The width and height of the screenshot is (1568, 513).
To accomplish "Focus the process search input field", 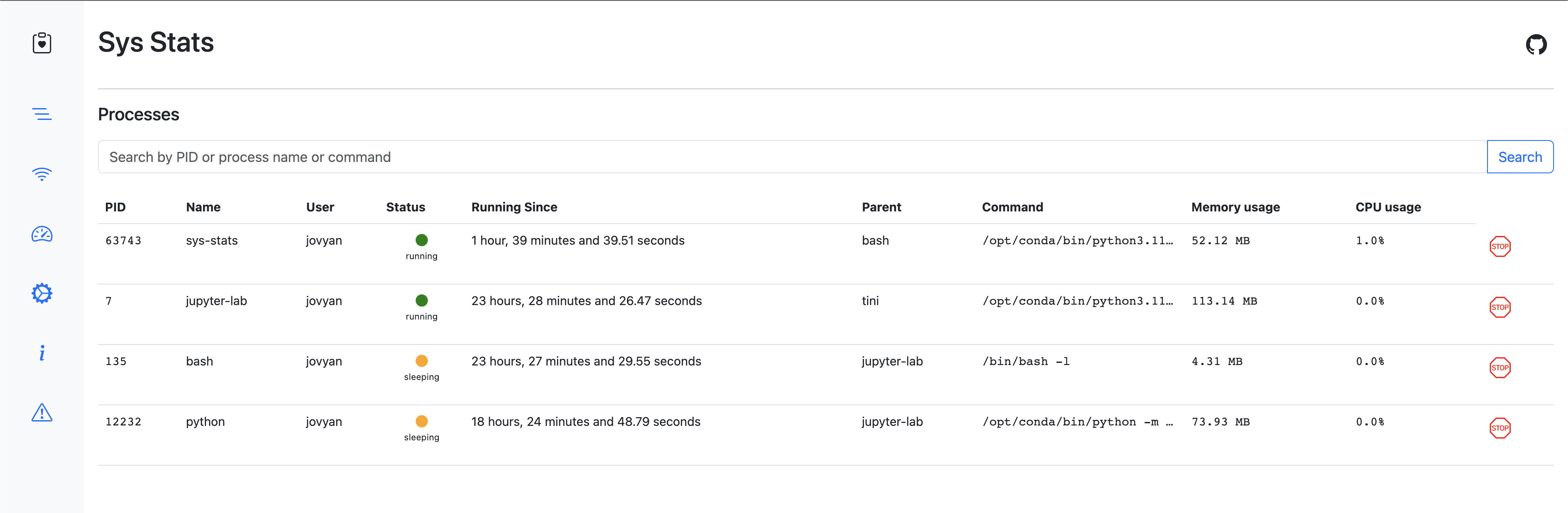I will pos(791,157).
